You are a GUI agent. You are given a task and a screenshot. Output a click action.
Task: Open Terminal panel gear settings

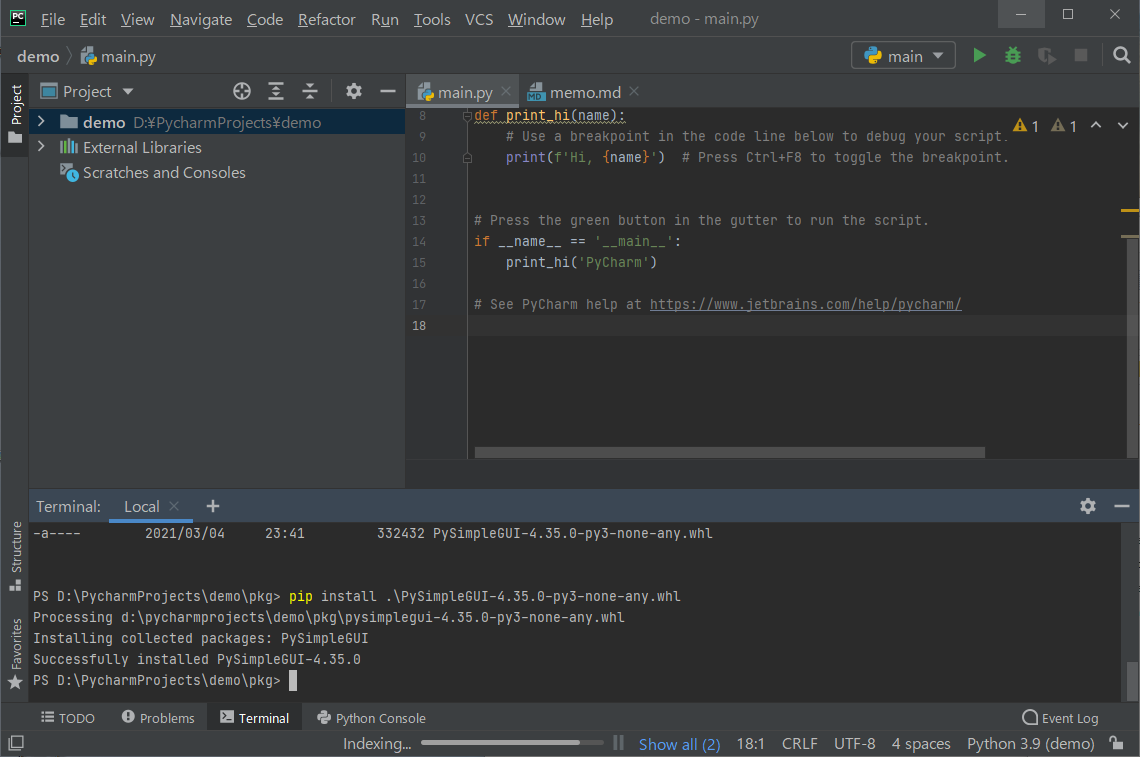[x=1088, y=506]
